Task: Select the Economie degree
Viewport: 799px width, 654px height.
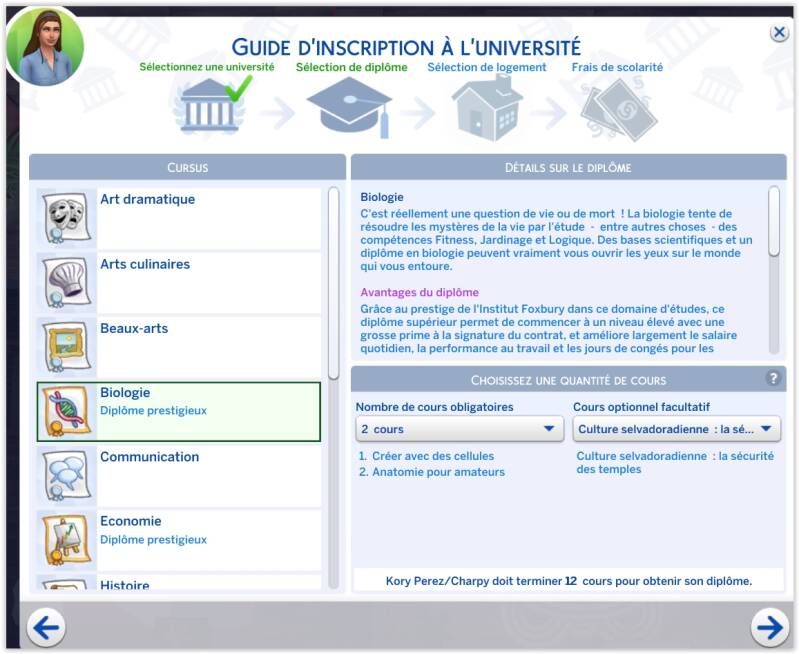Action: [x=179, y=540]
